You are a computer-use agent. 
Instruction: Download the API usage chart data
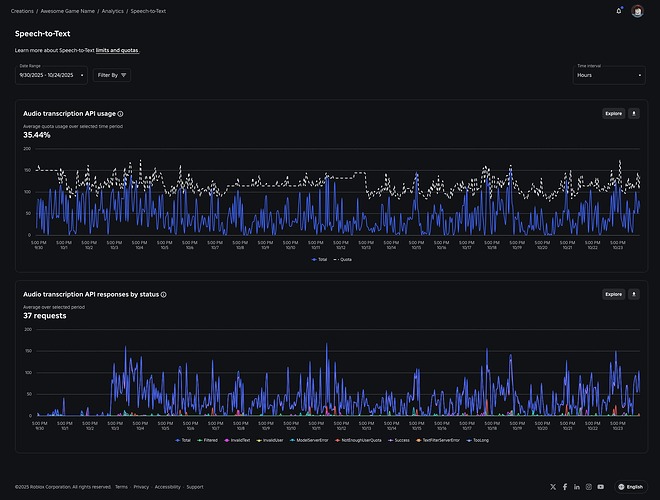pyautogui.click(x=634, y=114)
